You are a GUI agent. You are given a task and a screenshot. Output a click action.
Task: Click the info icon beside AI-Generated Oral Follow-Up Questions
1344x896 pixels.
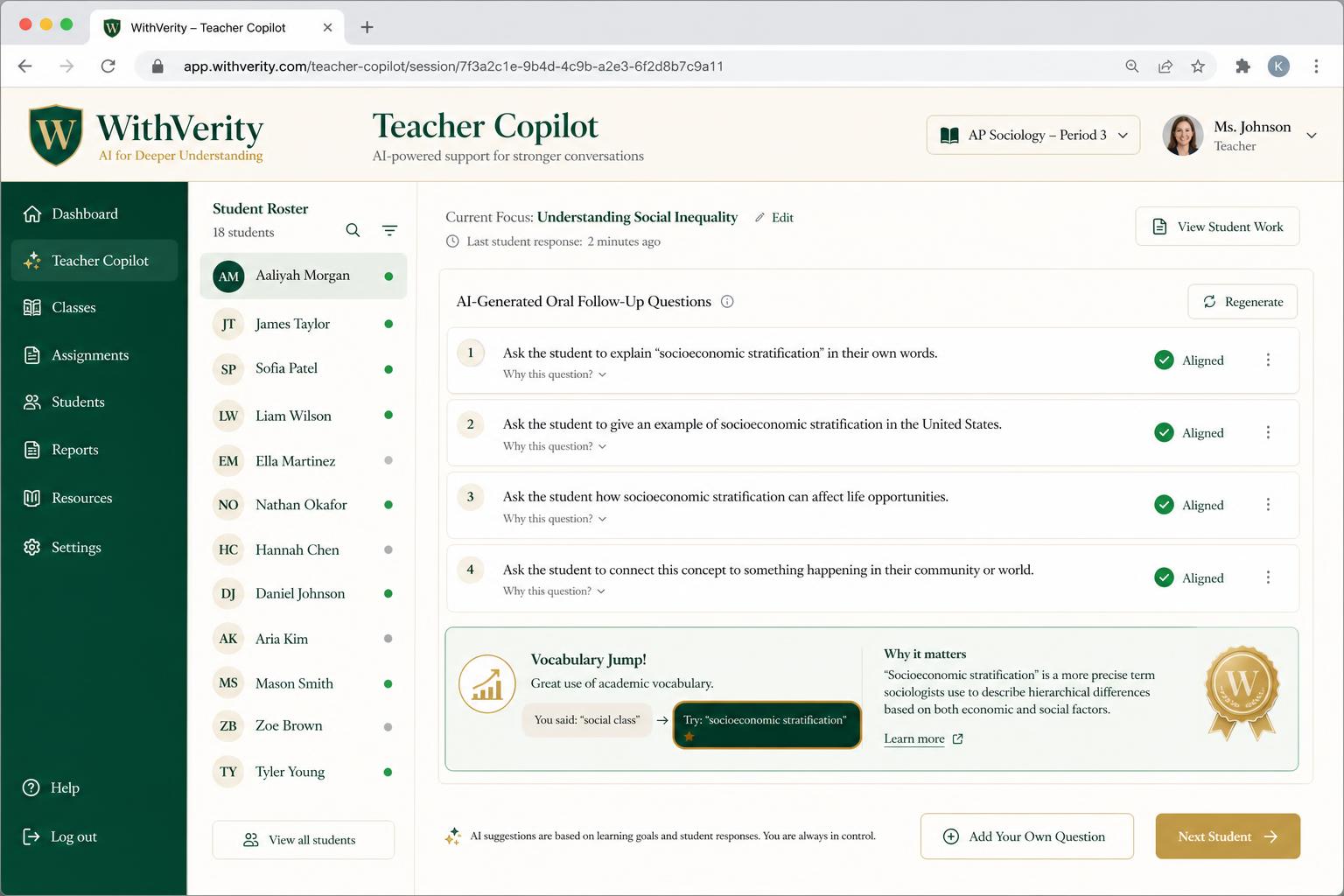tap(727, 302)
